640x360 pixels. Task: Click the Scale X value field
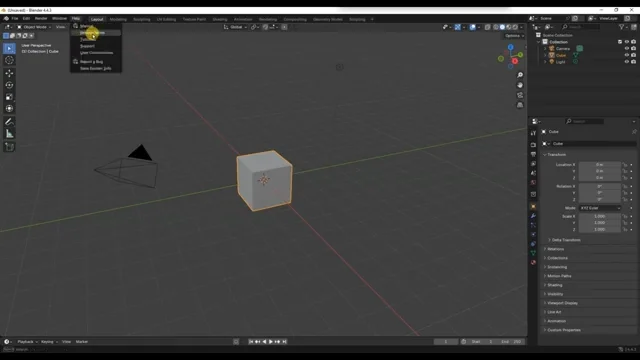(x=600, y=216)
